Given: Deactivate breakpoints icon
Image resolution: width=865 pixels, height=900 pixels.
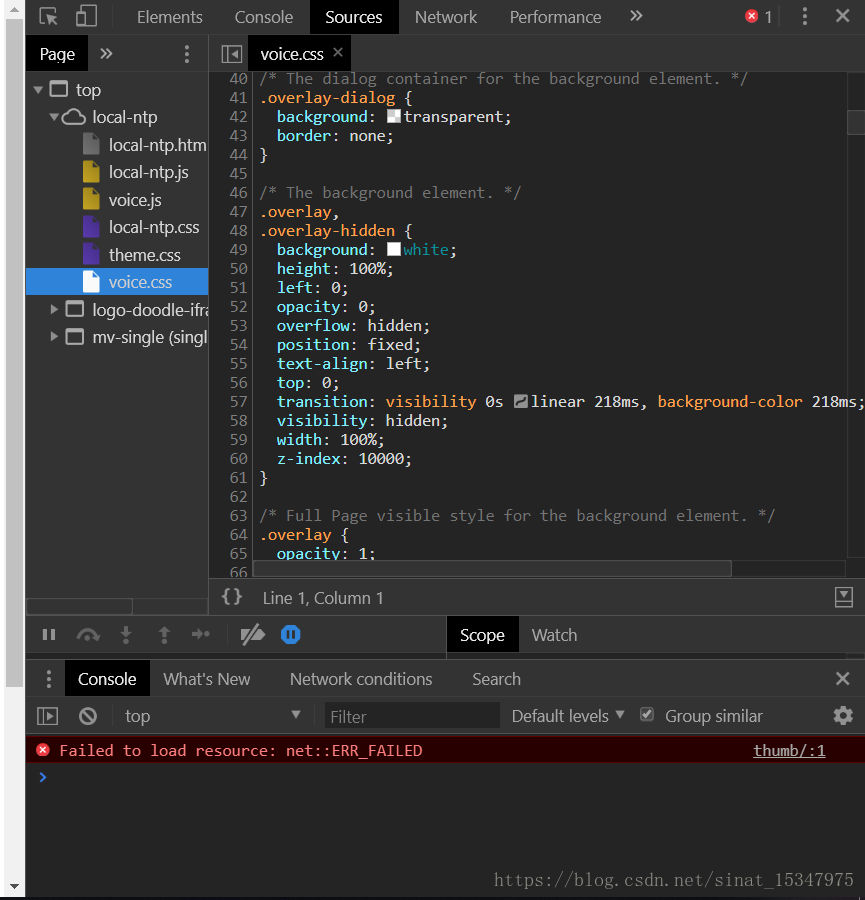Looking at the screenshot, I should tap(253, 635).
